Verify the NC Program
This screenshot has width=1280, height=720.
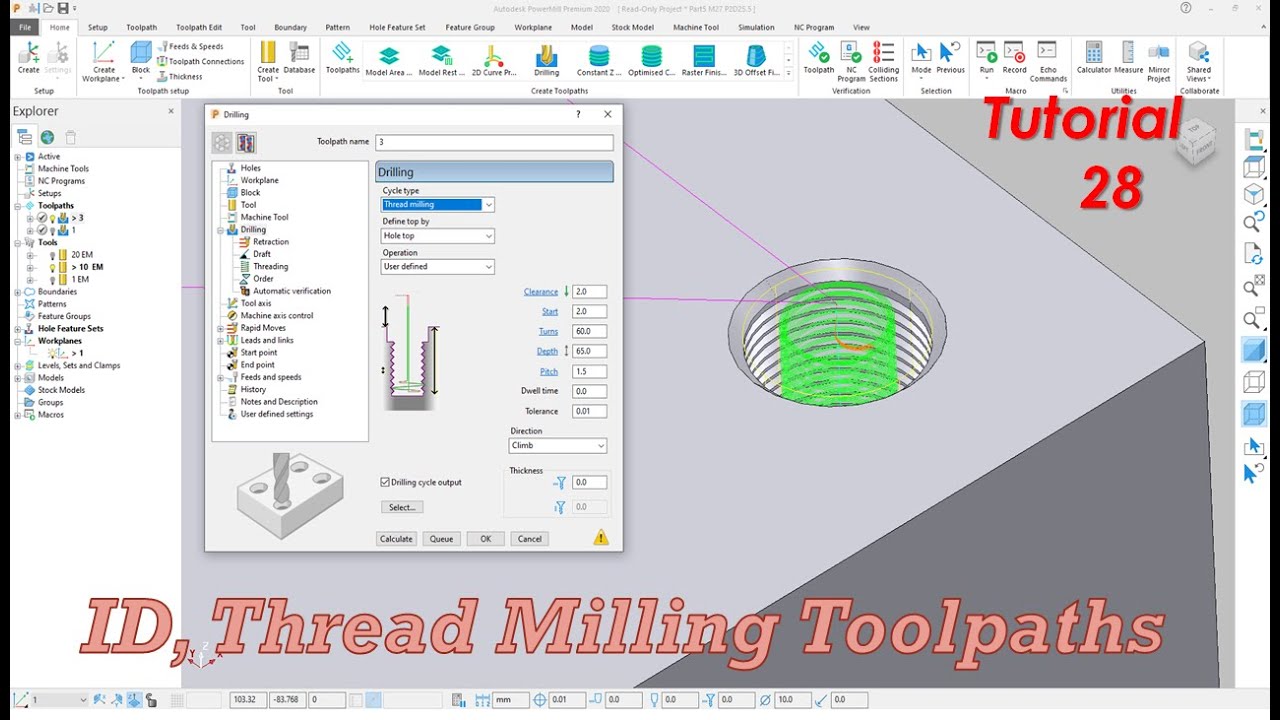(x=851, y=61)
